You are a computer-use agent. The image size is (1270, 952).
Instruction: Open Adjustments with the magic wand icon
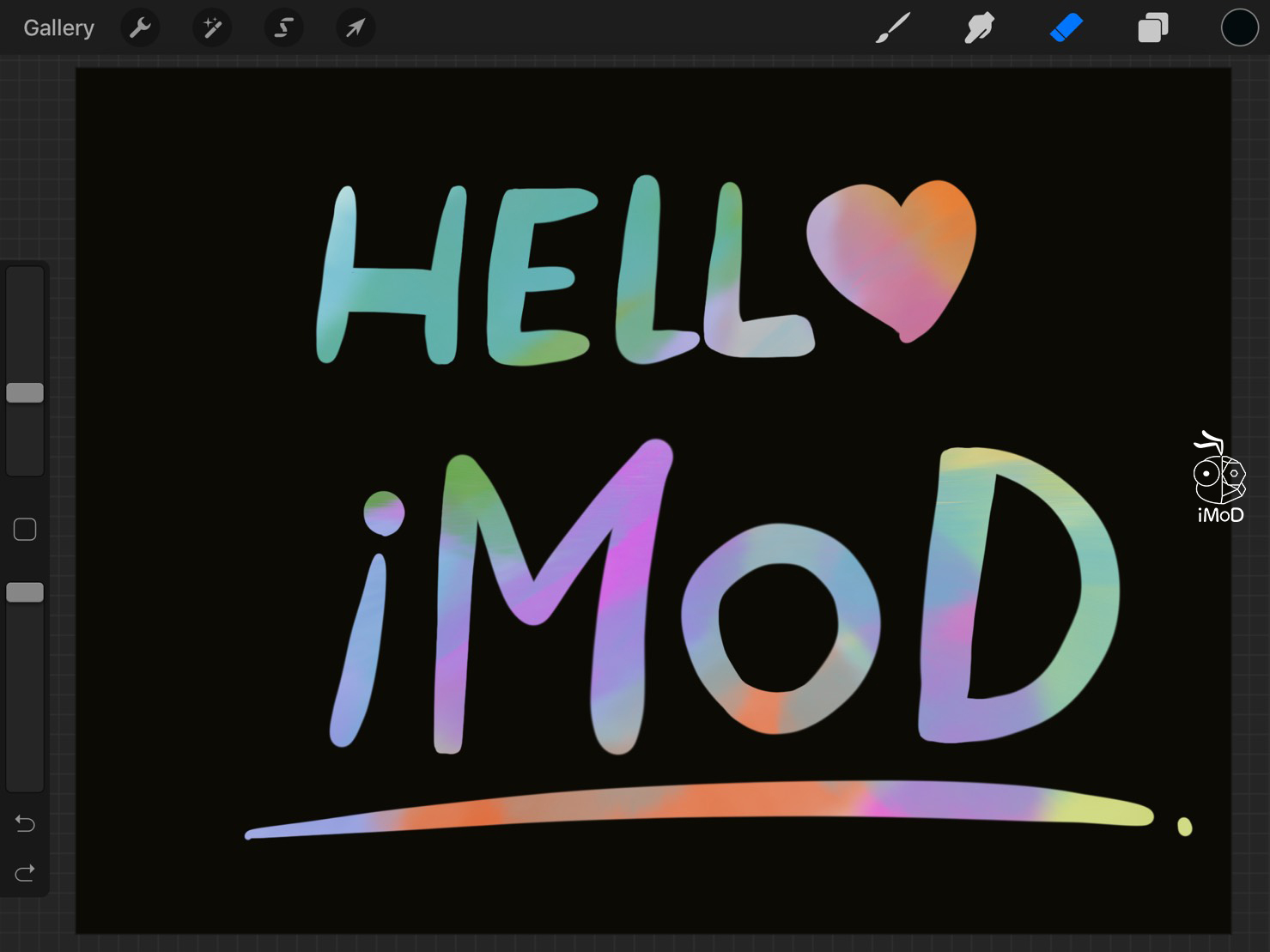point(211,28)
